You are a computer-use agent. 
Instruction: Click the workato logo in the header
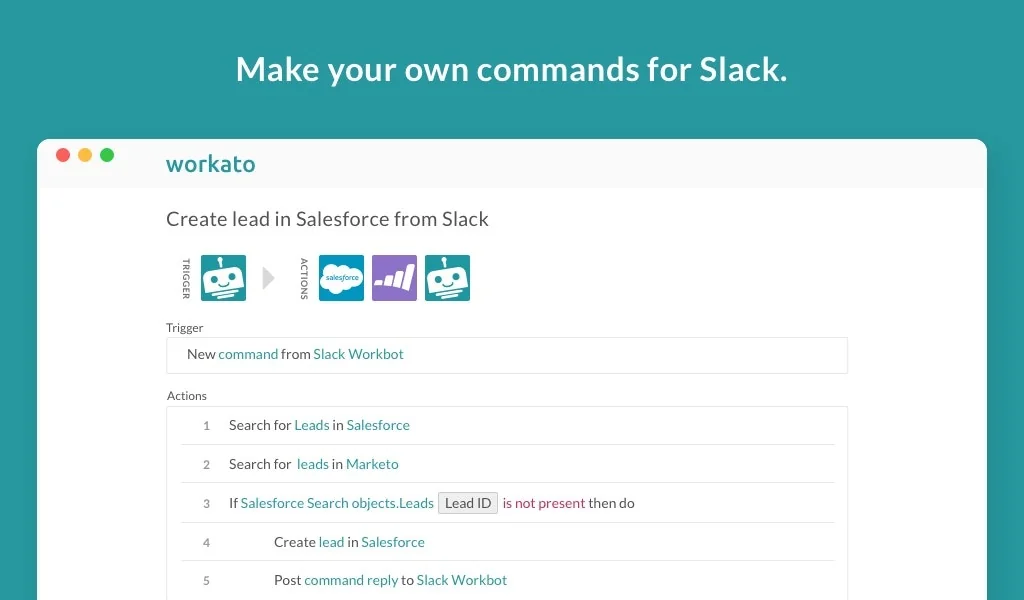[x=210, y=164]
